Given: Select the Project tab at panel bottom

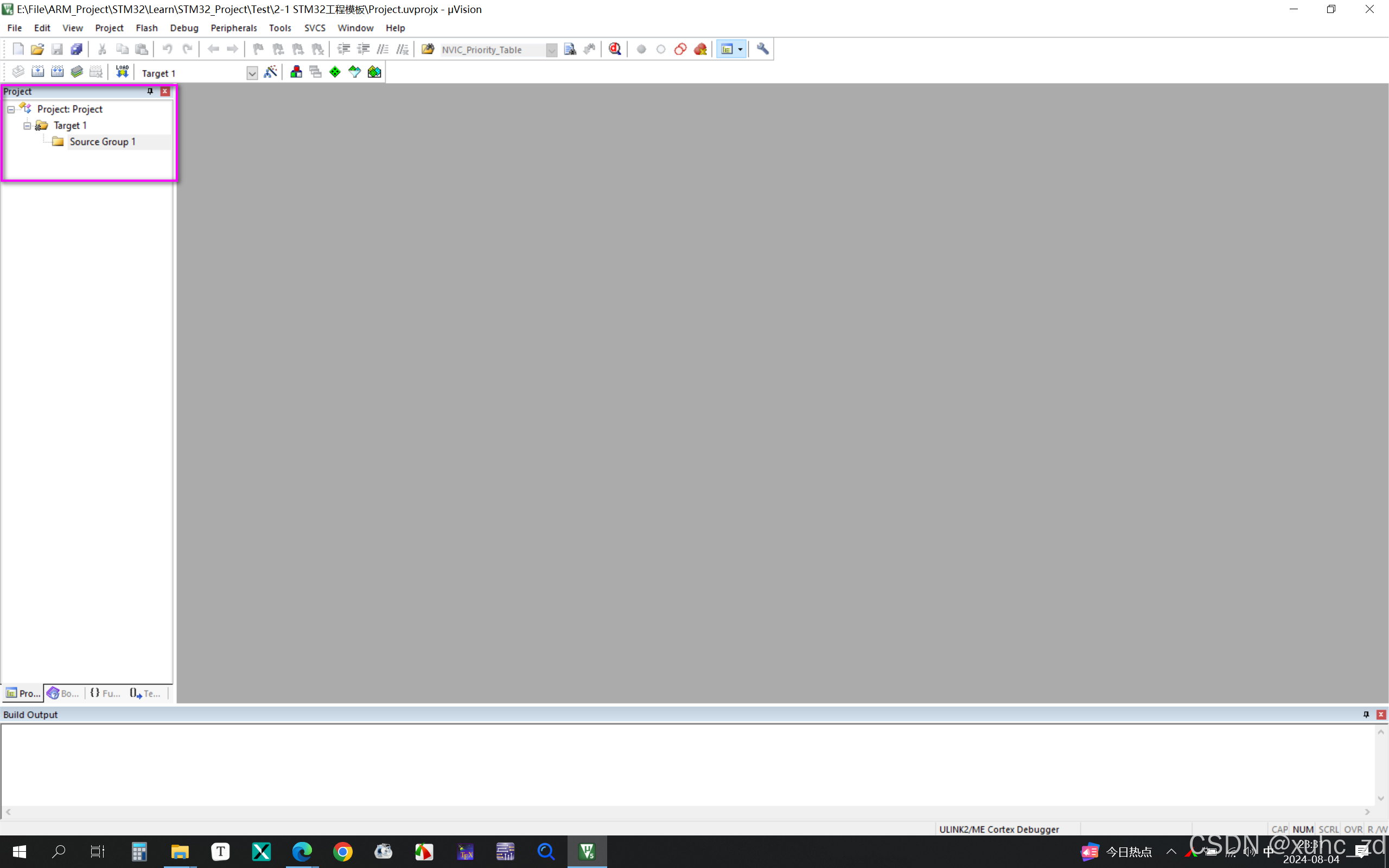Looking at the screenshot, I should (23, 693).
